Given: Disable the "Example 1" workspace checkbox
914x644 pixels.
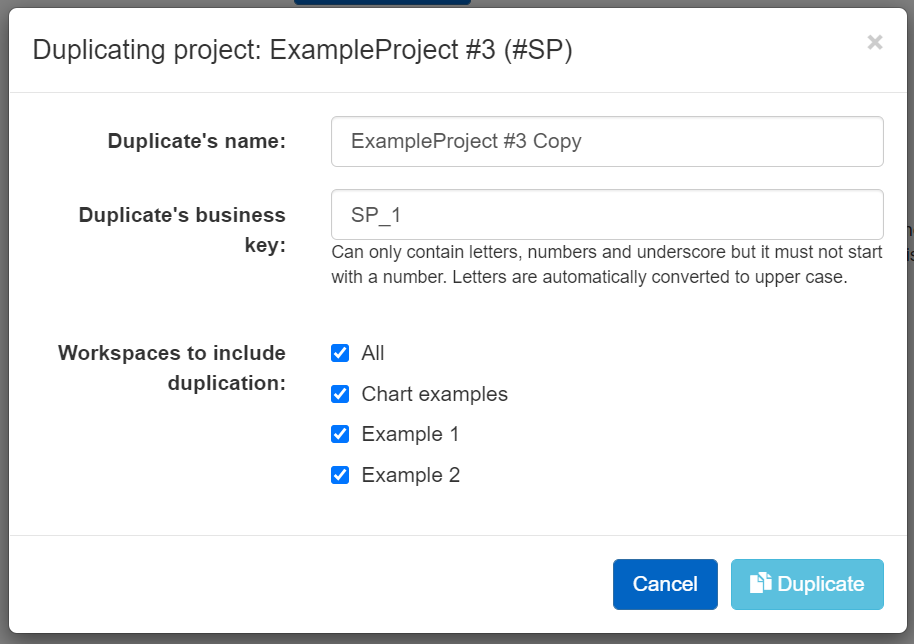Looking at the screenshot, I should coord(340,434).
